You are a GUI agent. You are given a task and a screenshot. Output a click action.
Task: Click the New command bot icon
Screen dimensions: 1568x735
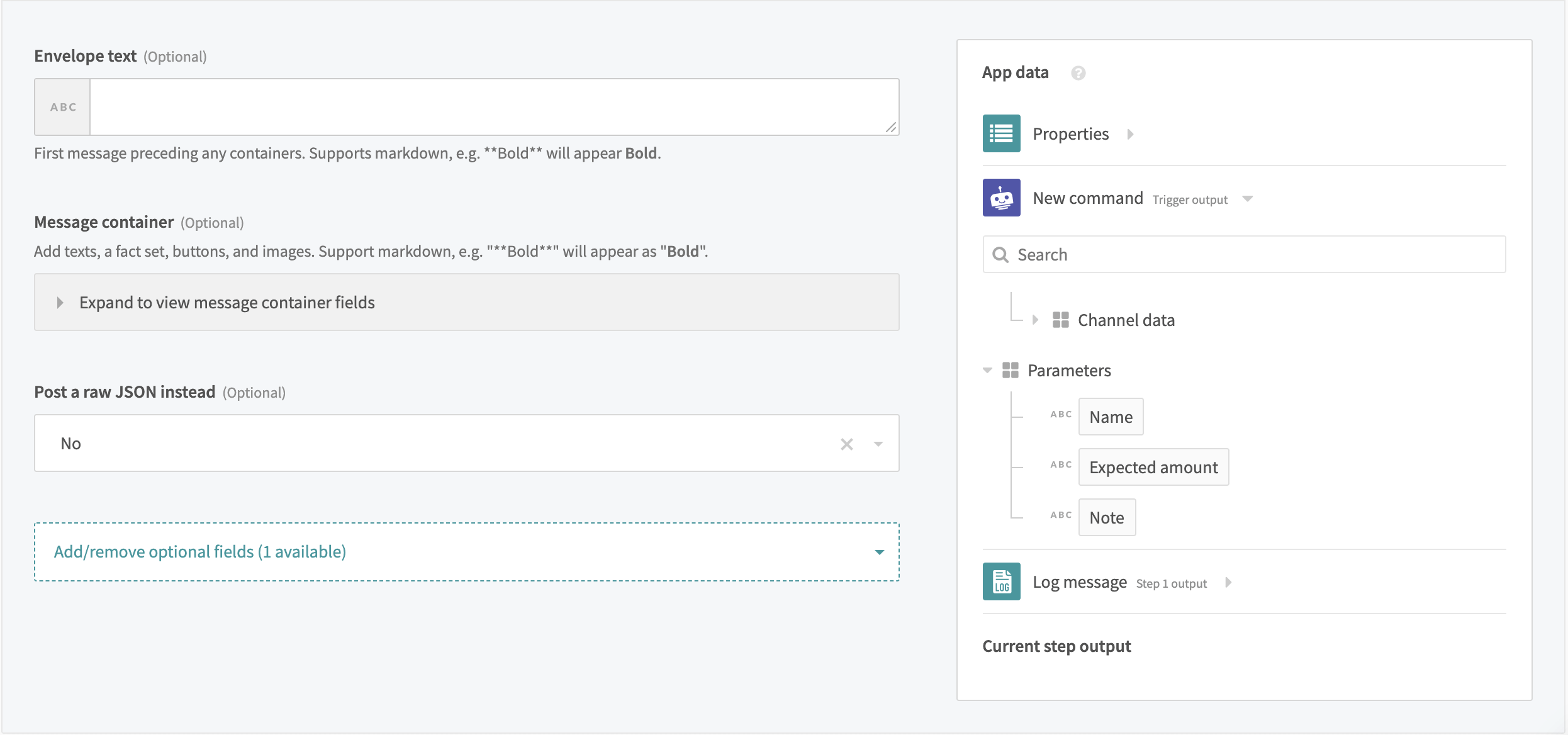click(x=1001, y=198)
